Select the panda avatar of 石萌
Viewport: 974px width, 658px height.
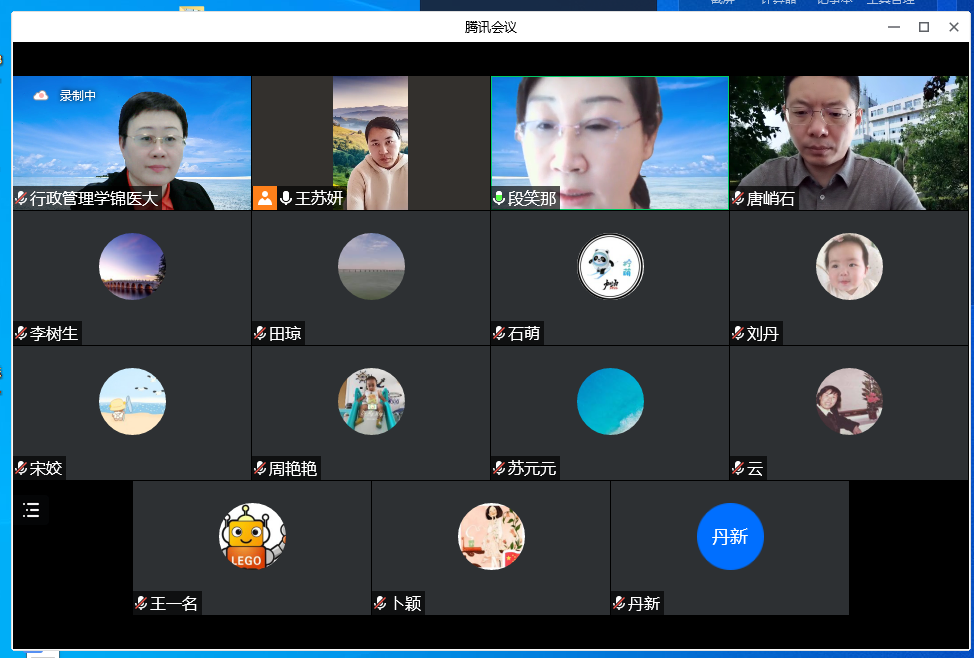pos(610,266)
